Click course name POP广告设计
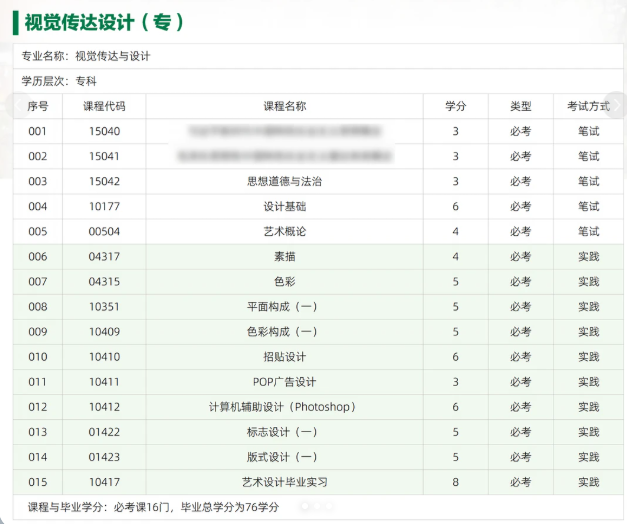Image resolution: width=627 pixels, height=524 pixels. [x=285, y=382]
